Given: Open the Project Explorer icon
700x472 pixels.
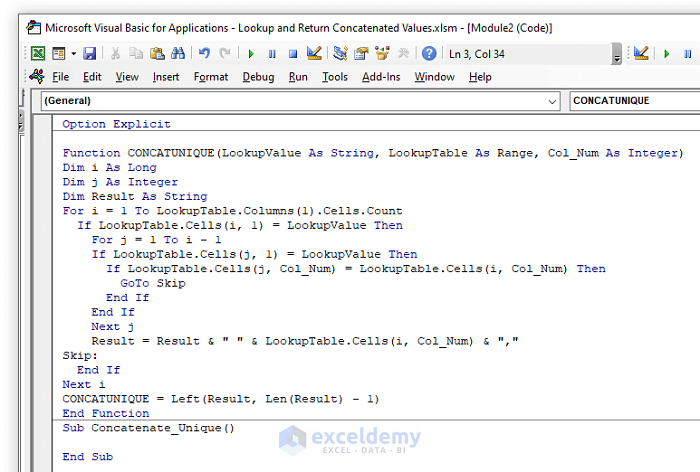Looking at the screenshot, I should tap(340, 54).
